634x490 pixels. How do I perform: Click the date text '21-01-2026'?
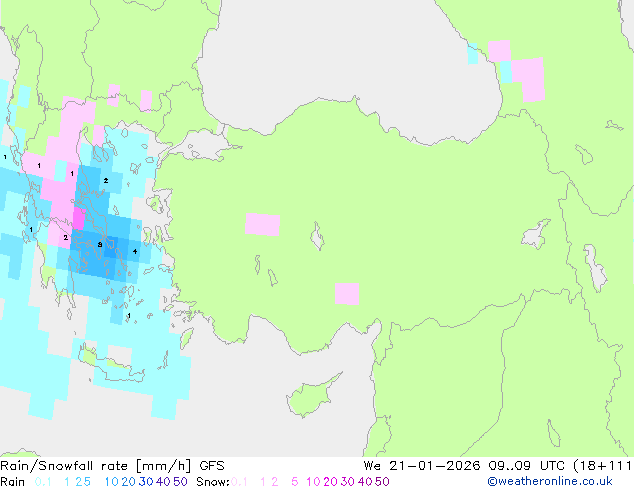click(x=434, y=466)
